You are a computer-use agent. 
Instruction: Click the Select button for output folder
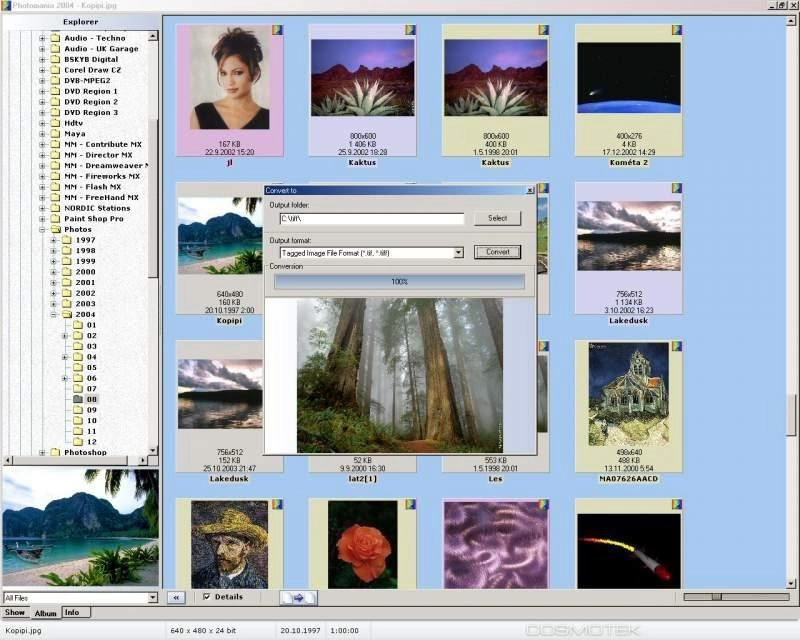(497, 218)
